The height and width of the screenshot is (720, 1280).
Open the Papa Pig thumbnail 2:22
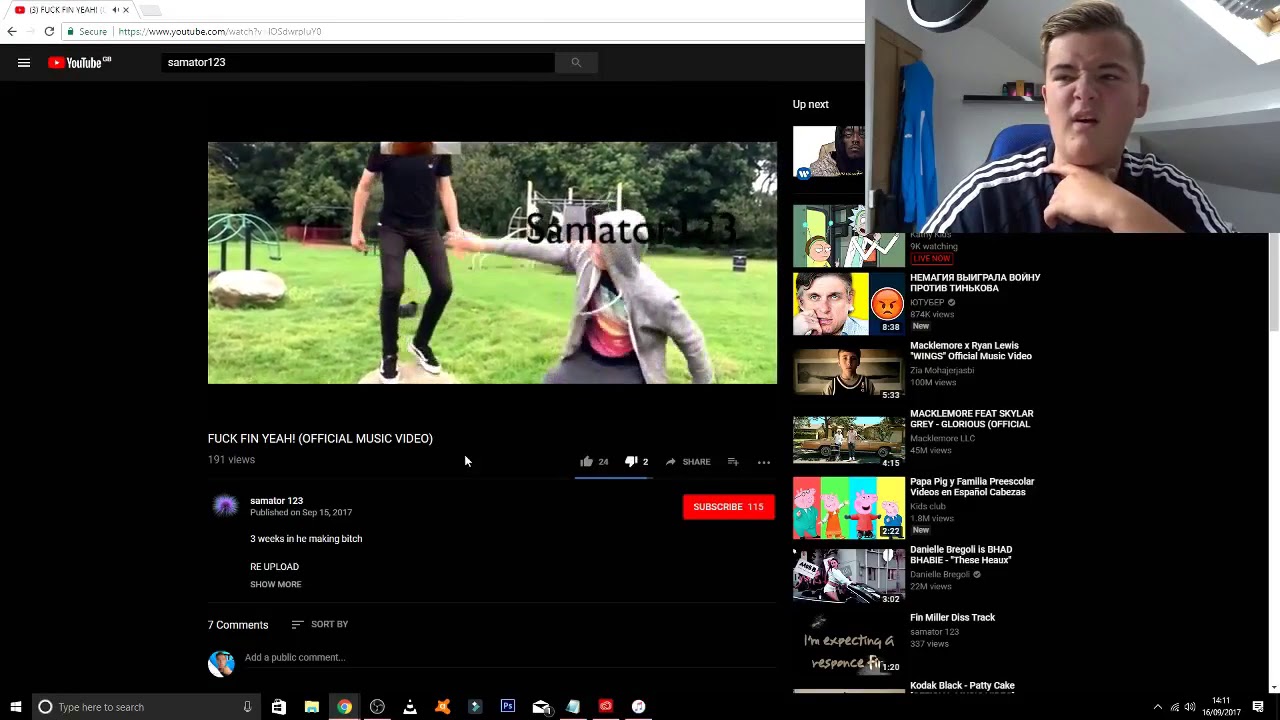coord(849,508)
